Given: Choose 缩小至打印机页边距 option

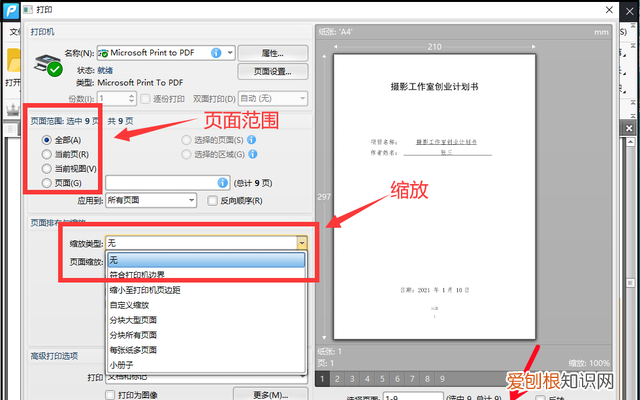Looking at the screenshot, I should point(206,290).
